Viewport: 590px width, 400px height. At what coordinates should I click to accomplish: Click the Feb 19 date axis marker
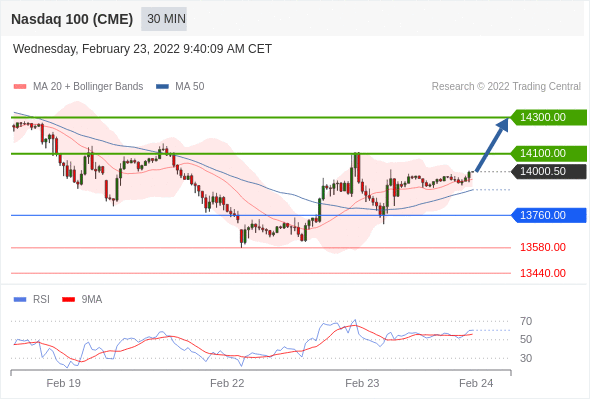click(63, 383)
